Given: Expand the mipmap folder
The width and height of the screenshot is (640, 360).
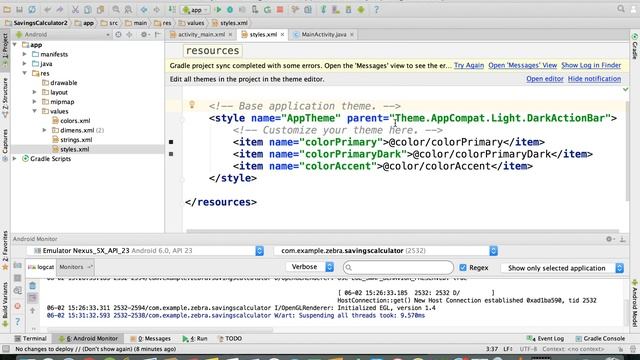Looking at the screenshot, I should 35,101.
